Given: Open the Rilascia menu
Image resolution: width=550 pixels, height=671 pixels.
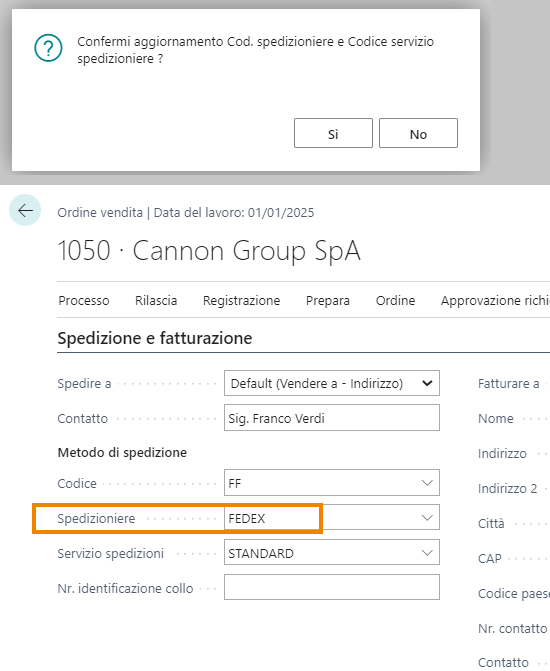Looking at the screenshot, I should click(156, 300).
